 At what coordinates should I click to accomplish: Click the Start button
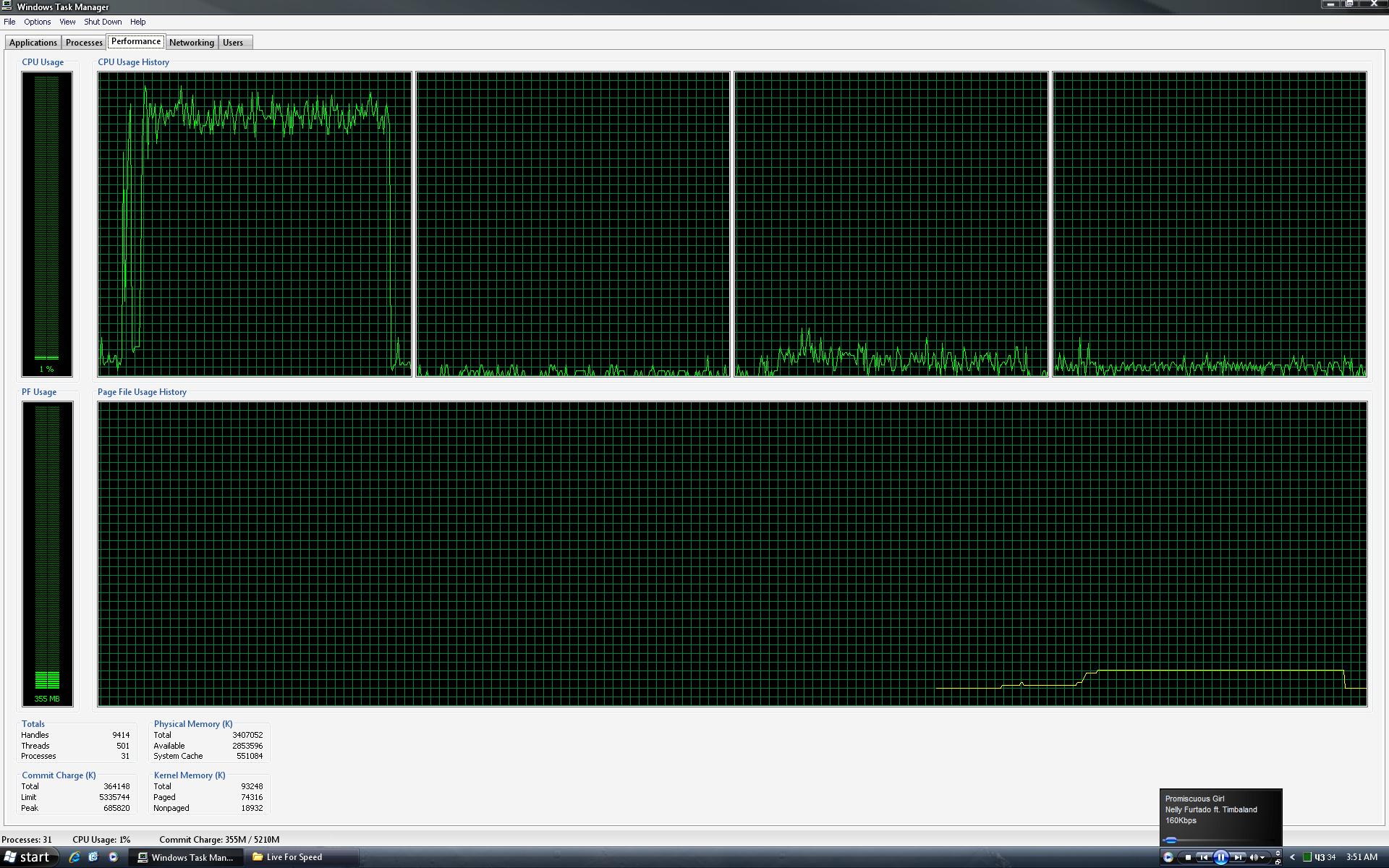click(x=27, y=857)
